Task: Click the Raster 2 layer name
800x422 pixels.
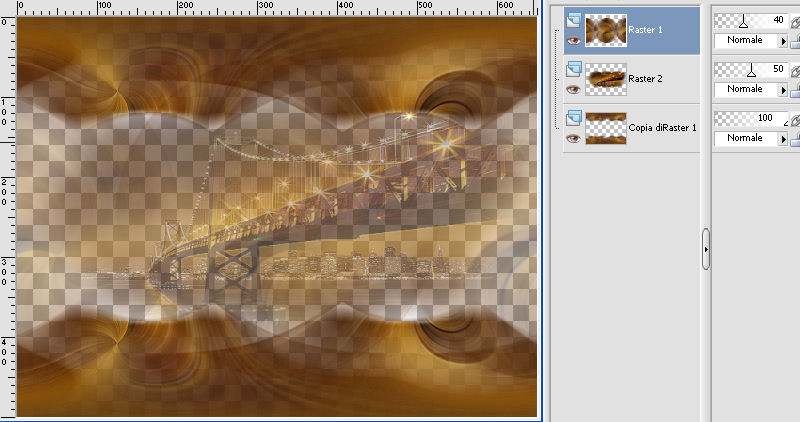Action: tap(645, 79)
